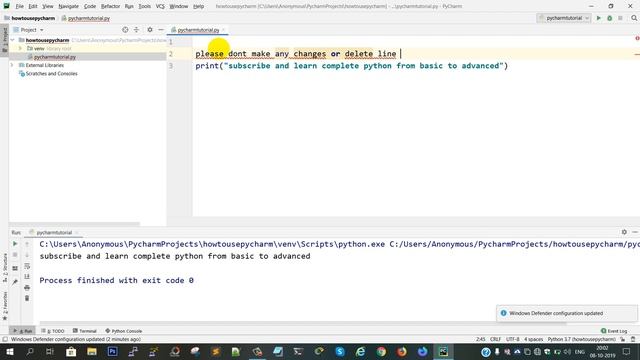Click stop icon in the Run panel
Screen dimensions: 640x360
pyautogui.click(x=15, y=255)
